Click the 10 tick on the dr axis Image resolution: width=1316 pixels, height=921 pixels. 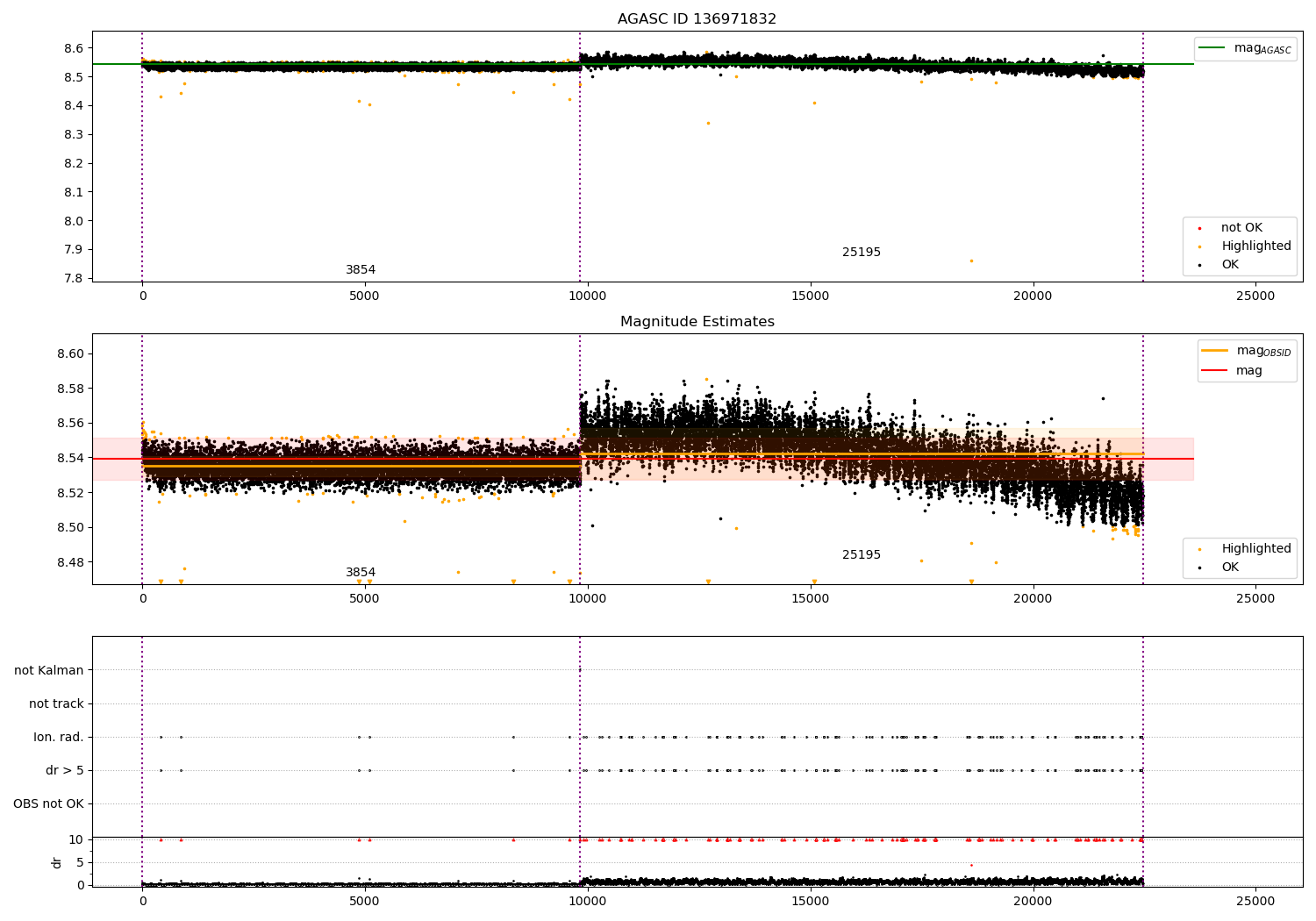tap(76, 839)
